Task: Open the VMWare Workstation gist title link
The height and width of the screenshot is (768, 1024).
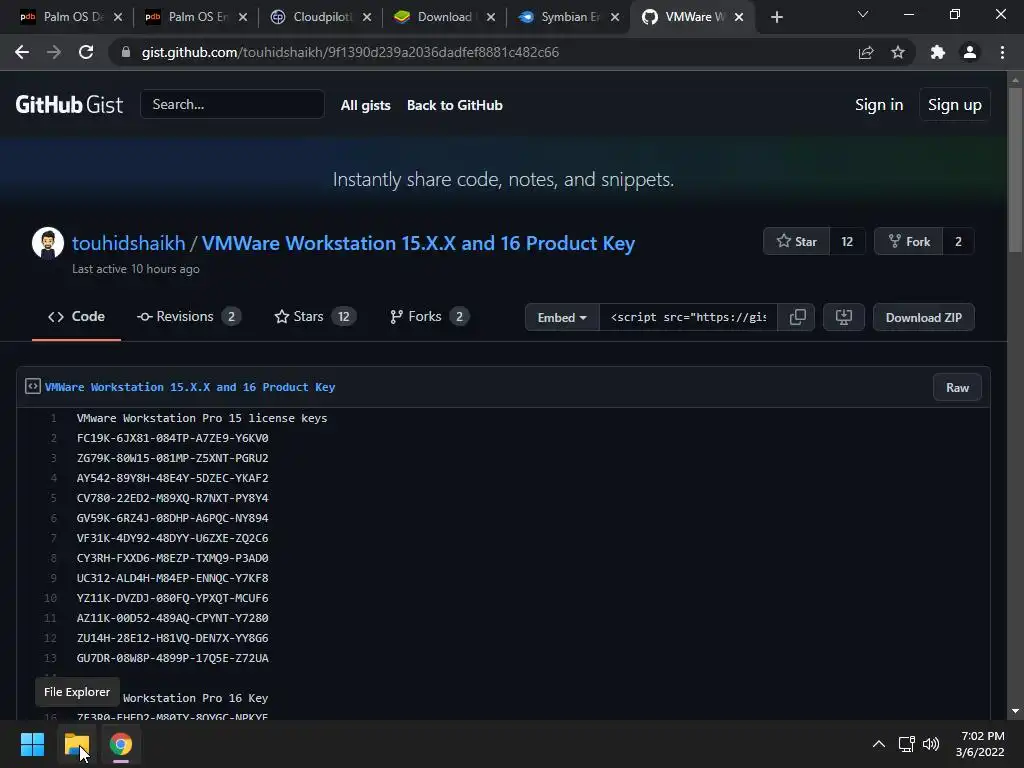Action: pyautogui.click(x=418, y=243)
